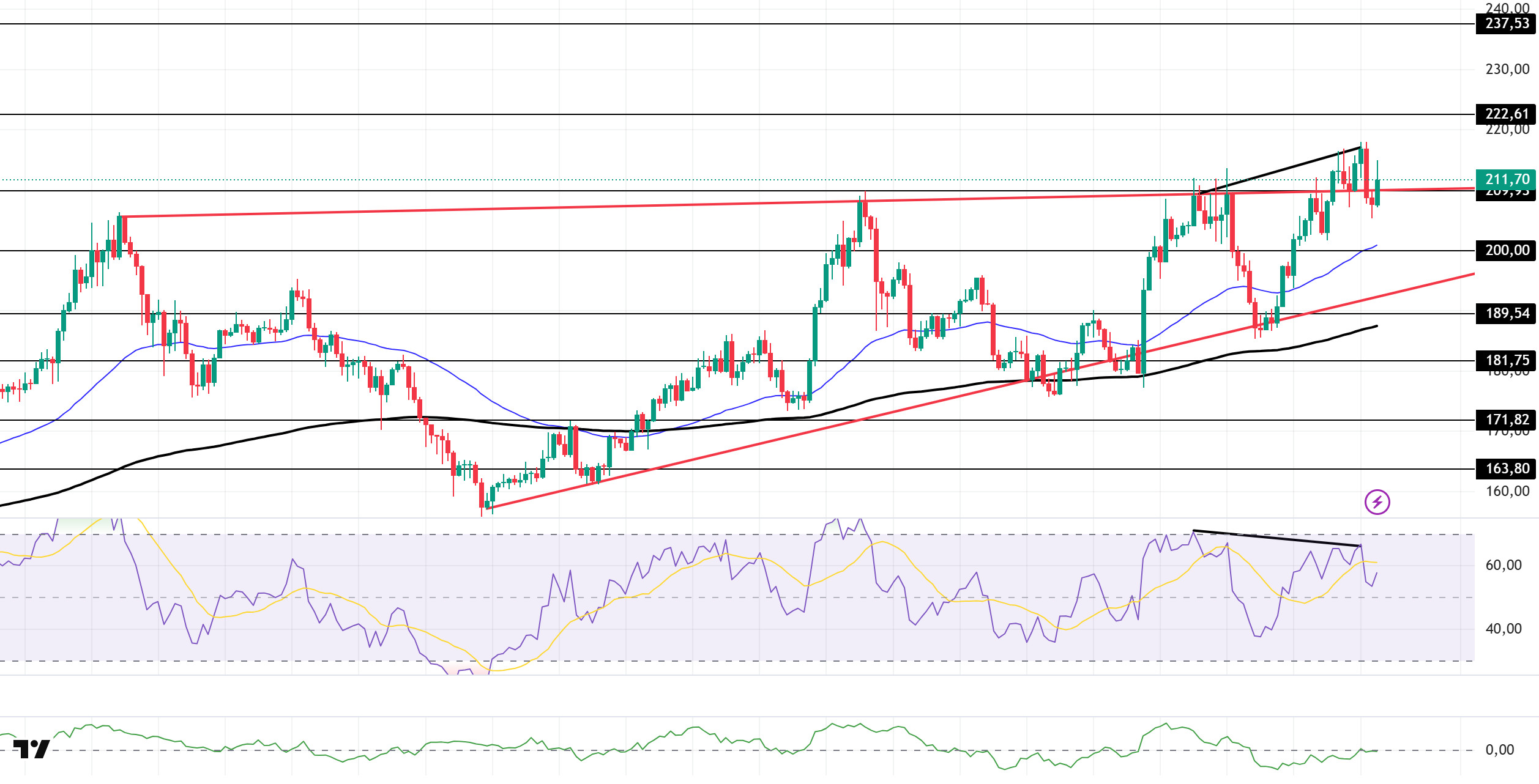Select the short black trendline above recent price highs
This screenshot has width=1539, height=784.
[x=1280, y=170]
